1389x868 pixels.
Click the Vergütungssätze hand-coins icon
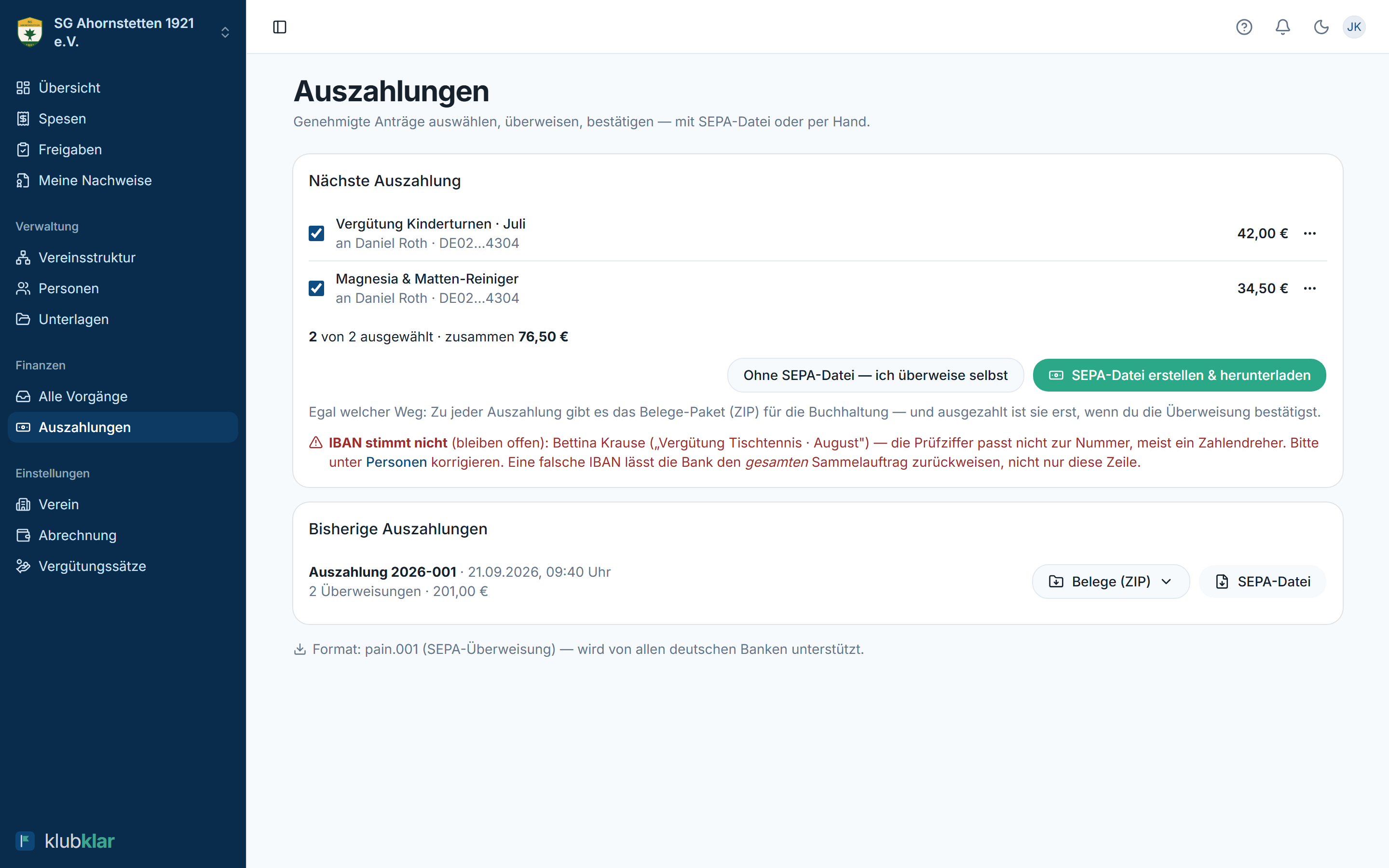[23, 566]
